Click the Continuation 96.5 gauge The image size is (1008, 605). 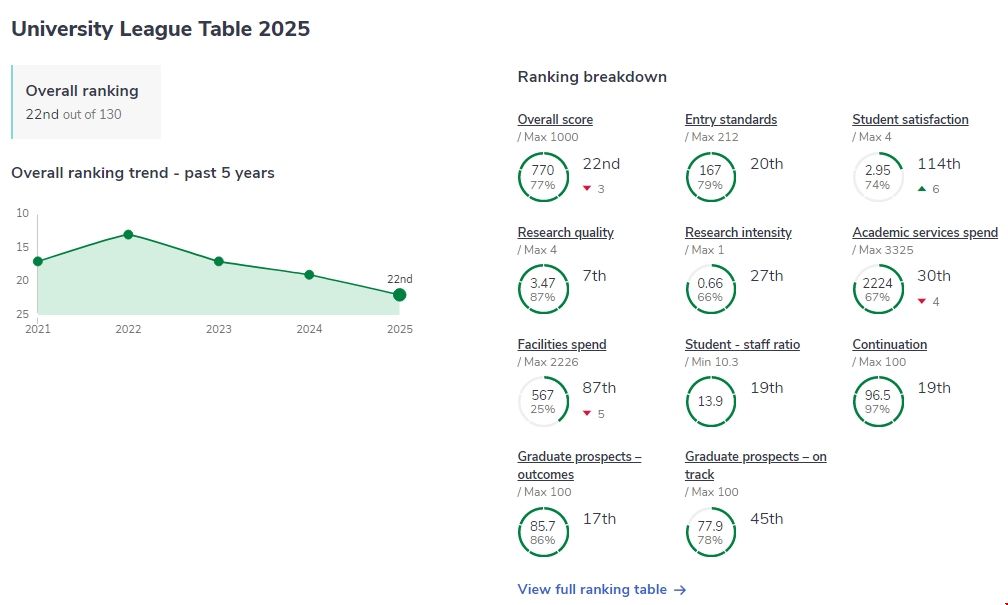[x=877, y=402]
